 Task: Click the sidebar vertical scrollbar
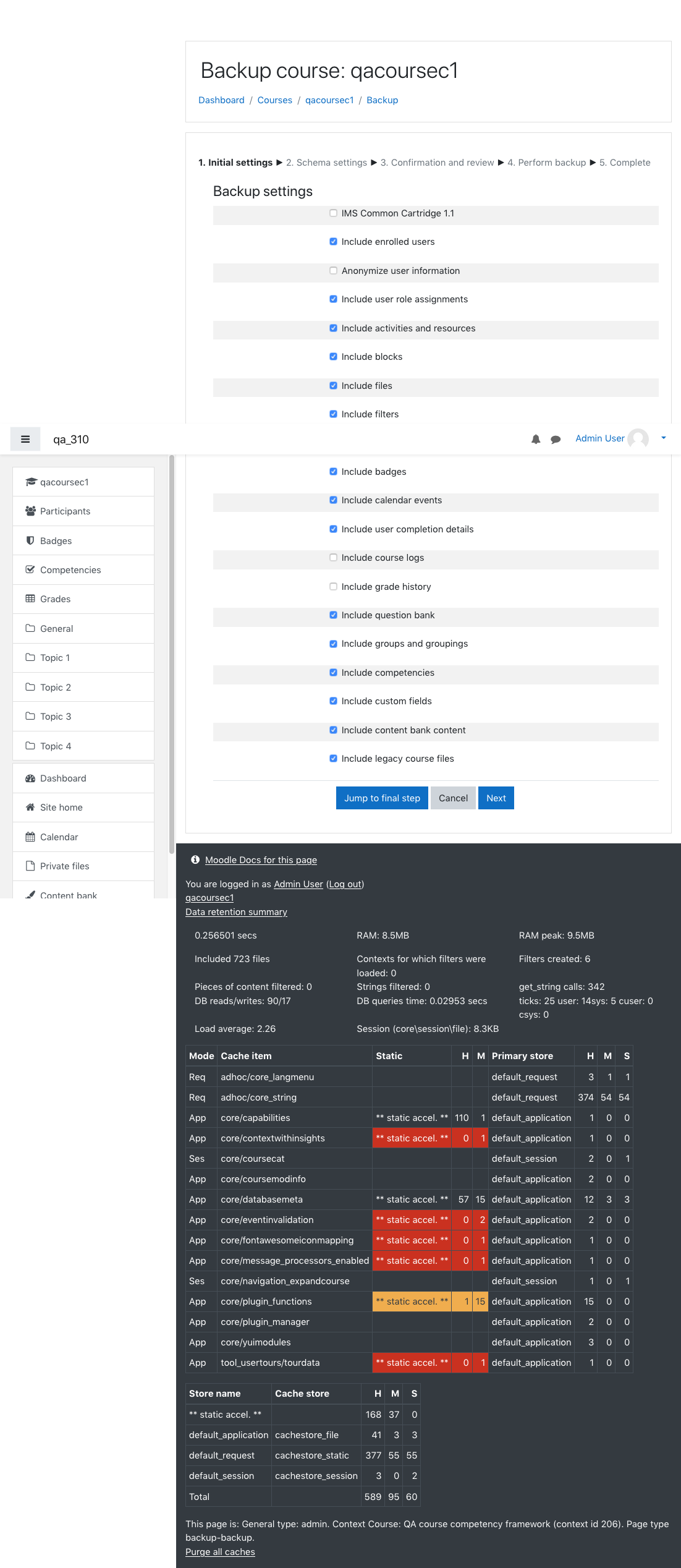(172, 654)
